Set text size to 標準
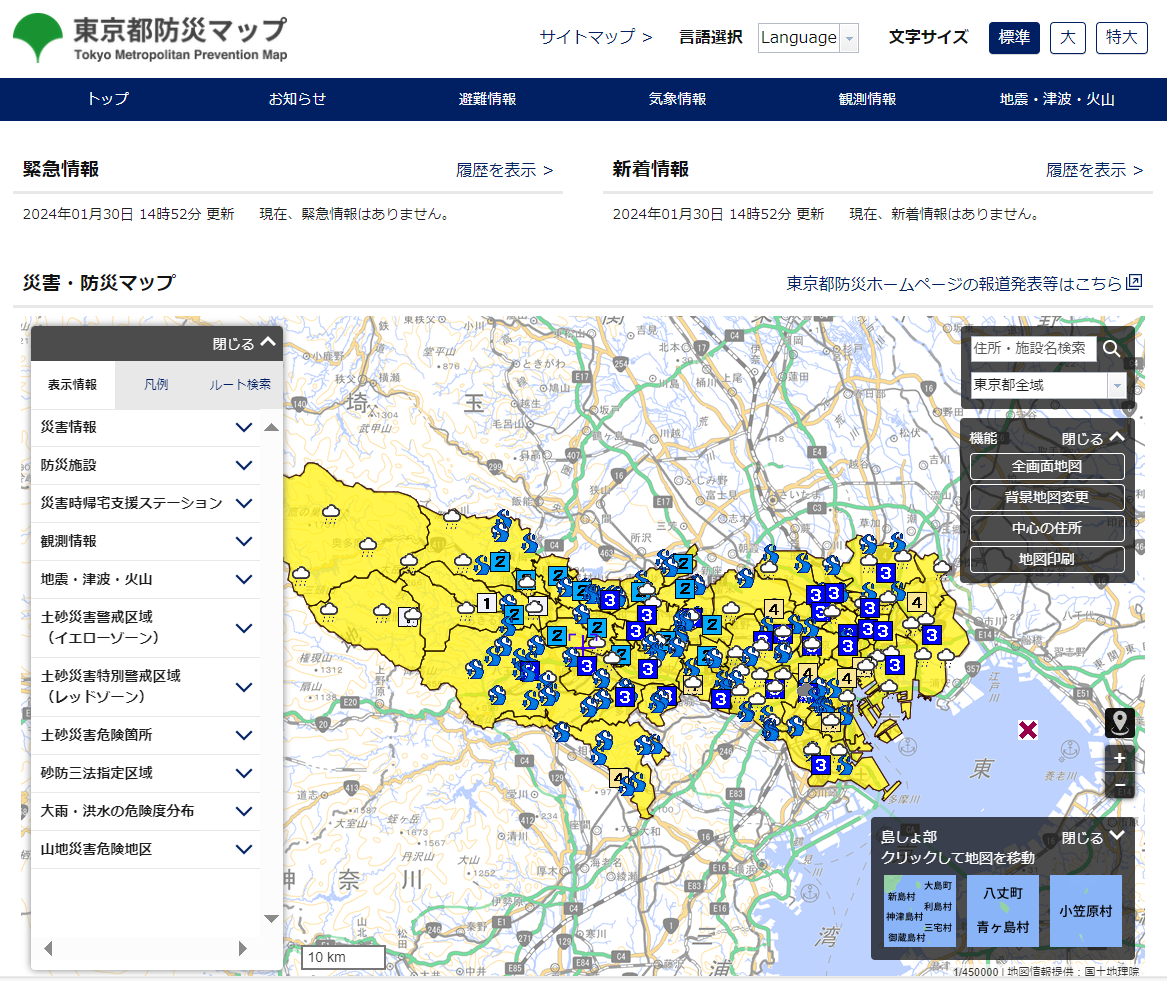The height and width of the screenshot is (981, 1167). (x=1014, y=38)
